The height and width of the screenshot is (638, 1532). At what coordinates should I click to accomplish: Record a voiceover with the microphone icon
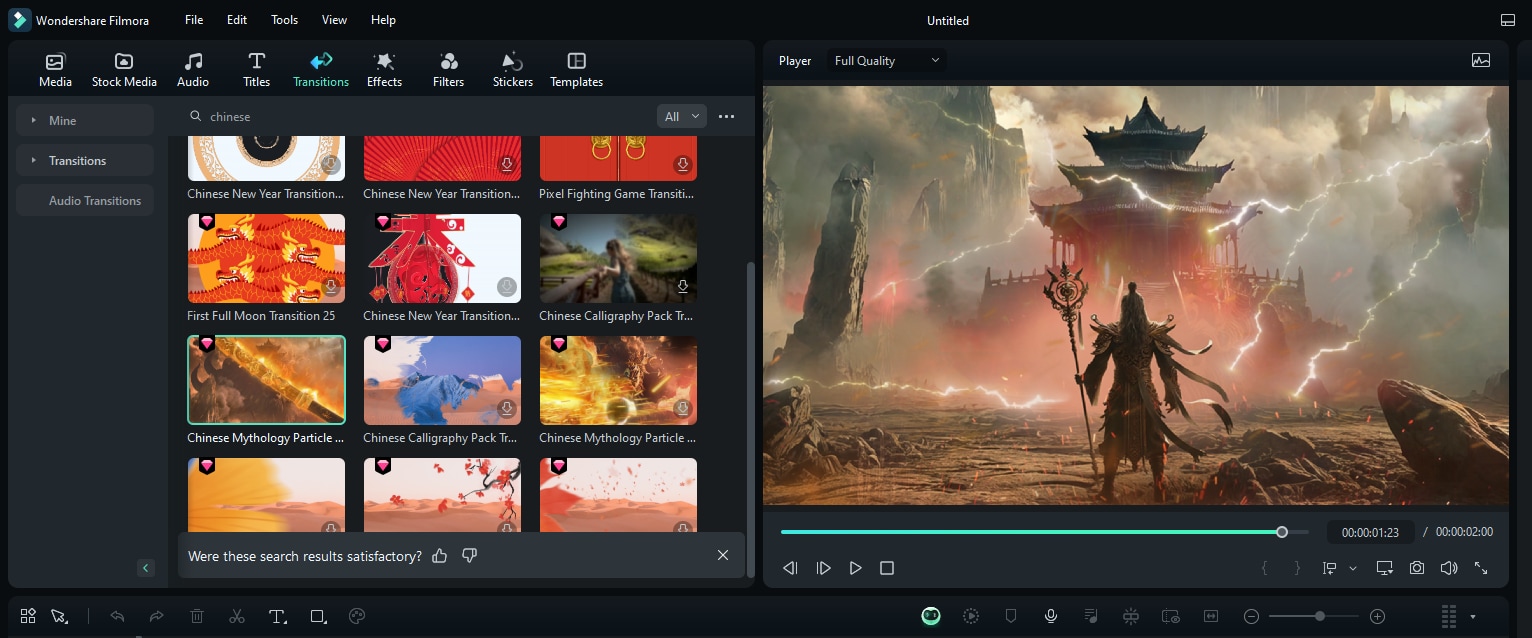[1050, 616]
